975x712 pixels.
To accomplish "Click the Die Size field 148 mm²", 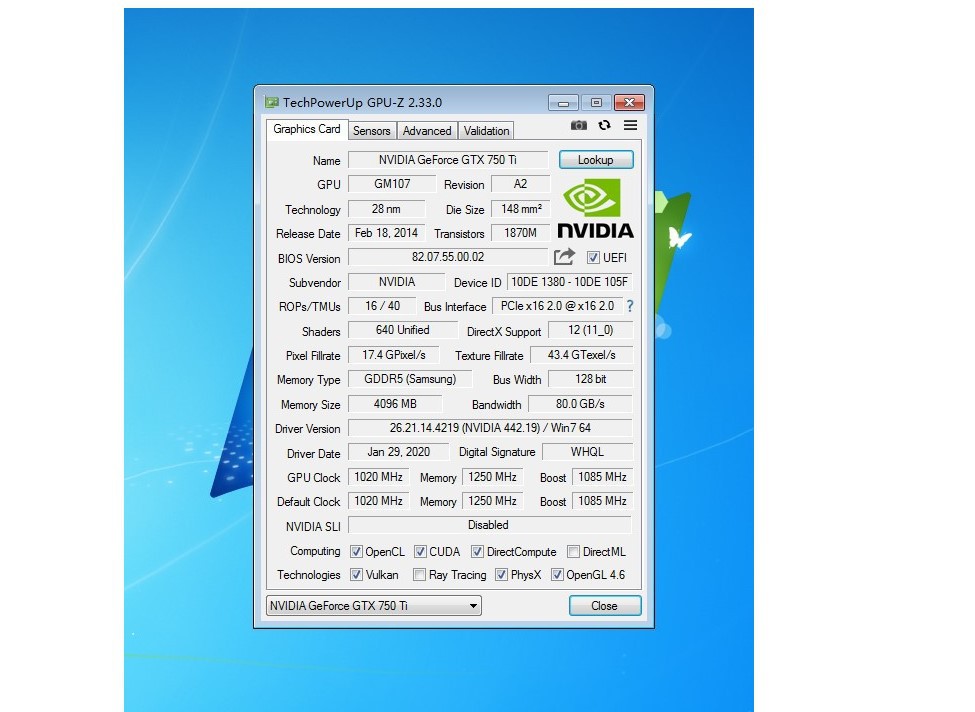I will [x=521, y=209].
